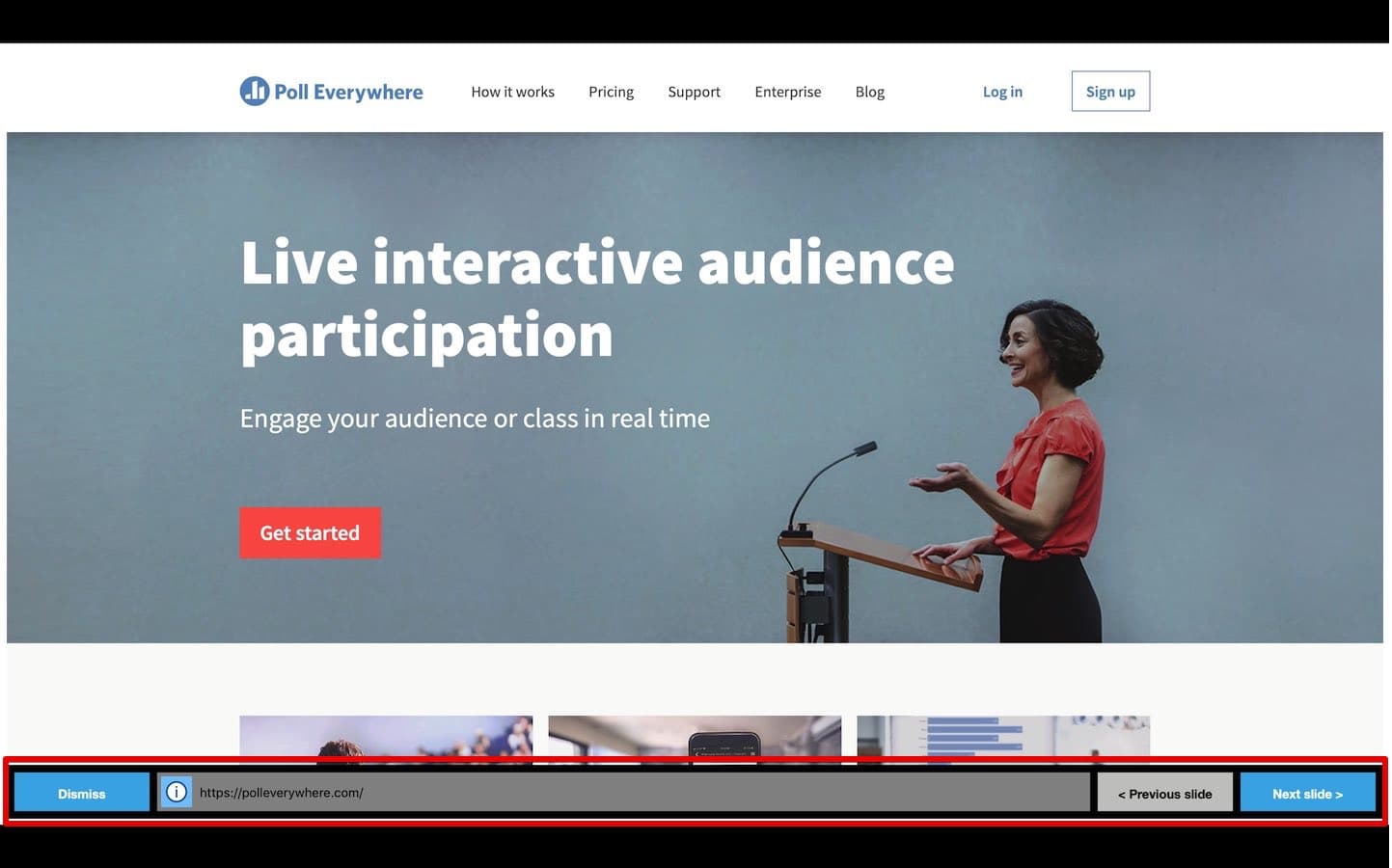Screen dimensions: 1392x868
Task: Select the middle thumbnail showing a phone
Action: (695, 738)
